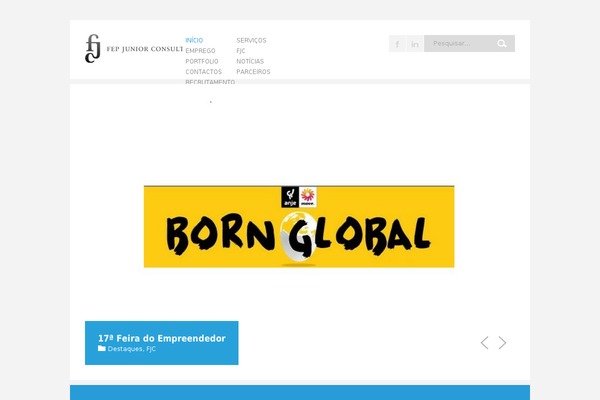Open the FJC category link in caption
The height and width of the screenshot is (400, 600).
click(151, 349)
